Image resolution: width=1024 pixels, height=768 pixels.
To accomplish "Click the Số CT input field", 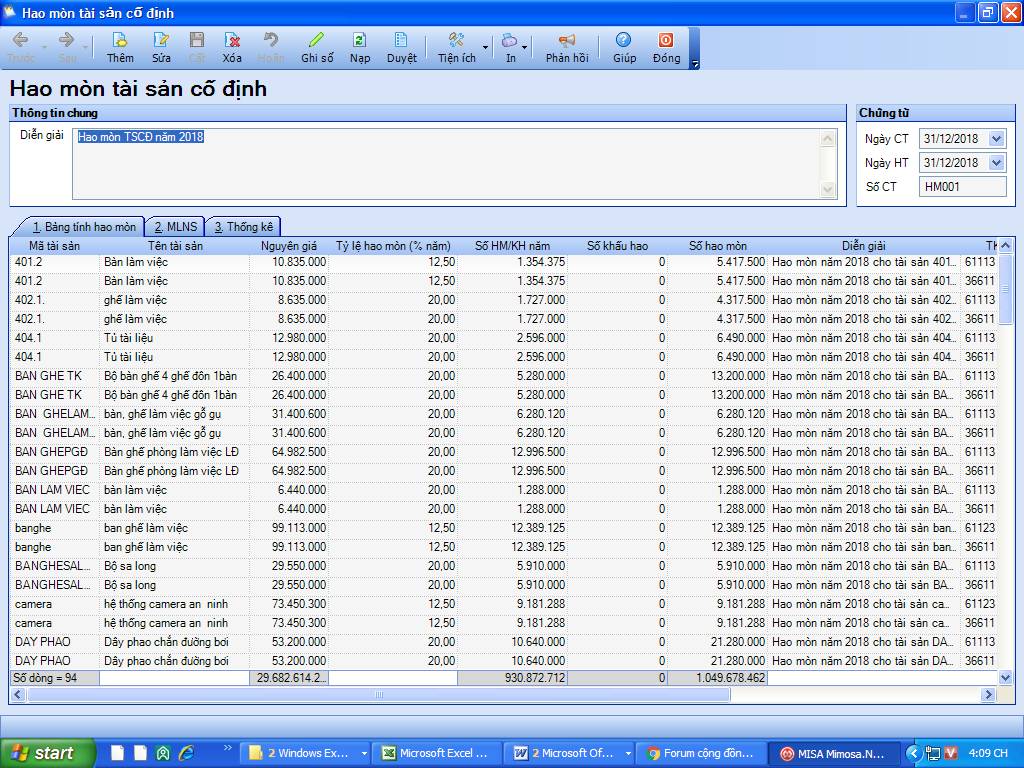I will 962,186.
